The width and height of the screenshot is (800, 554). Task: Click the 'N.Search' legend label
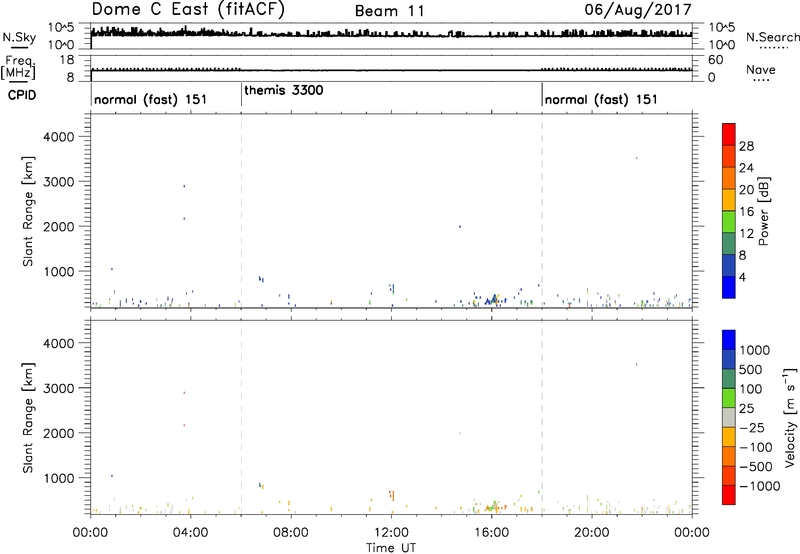point(772,37)
